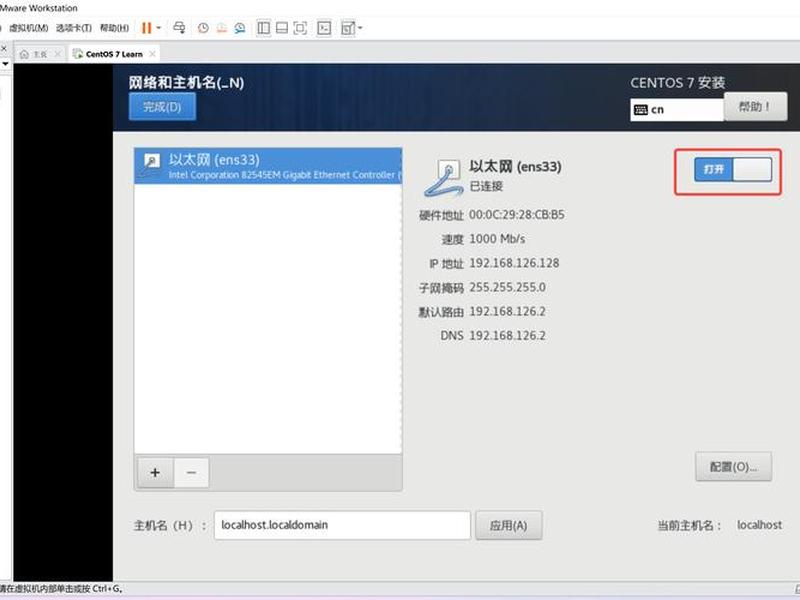Screen dimensions: 800x600
Task: Click the hostname input field
Action: pyautogui.click(x=342, y=525)
